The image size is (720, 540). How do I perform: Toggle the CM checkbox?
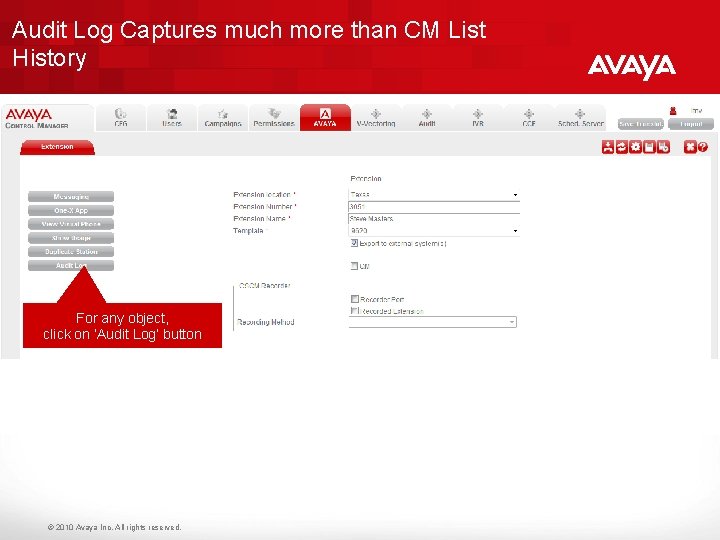click(x=354, y=265)
